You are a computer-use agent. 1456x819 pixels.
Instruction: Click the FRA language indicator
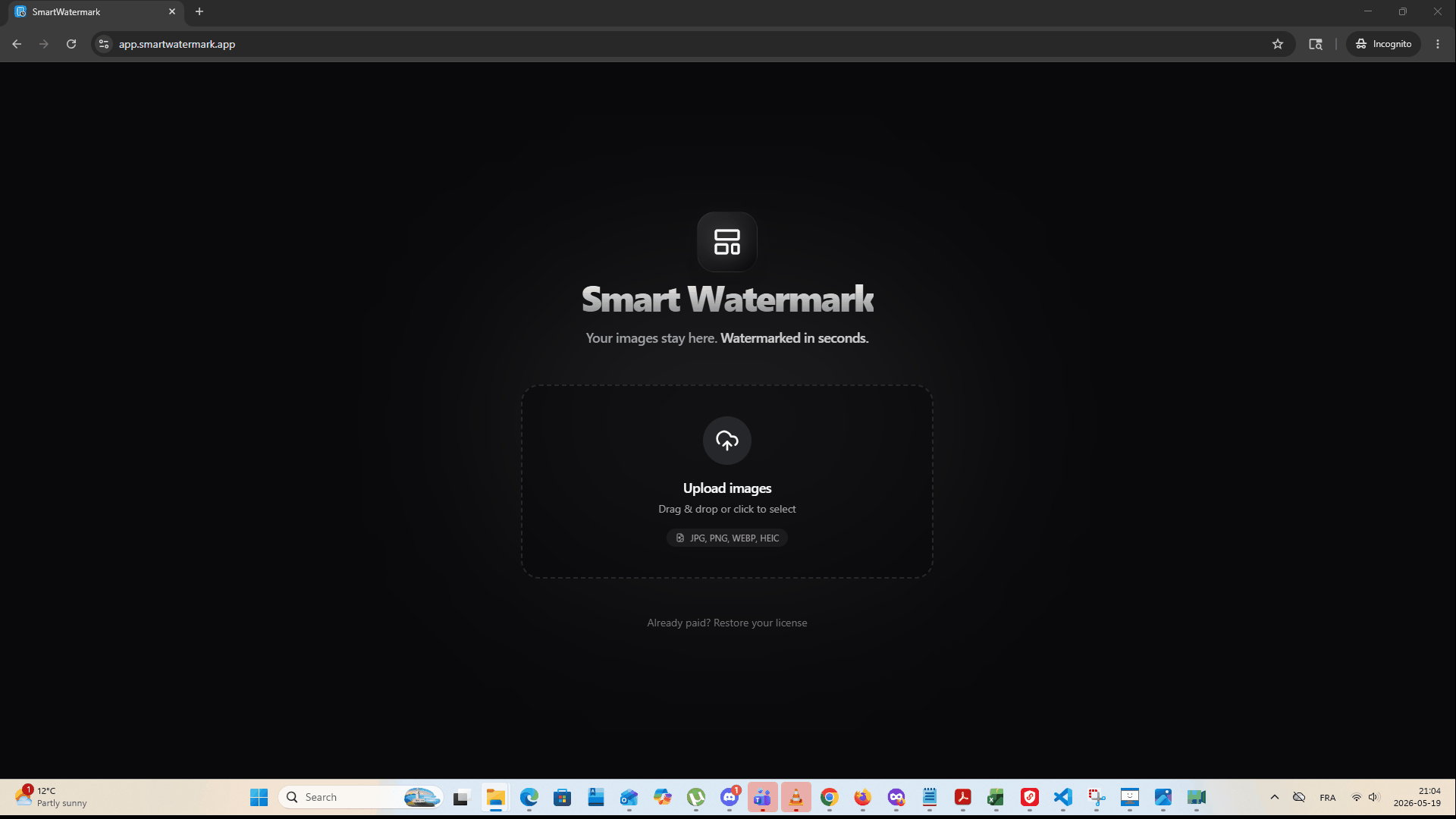1328,798
